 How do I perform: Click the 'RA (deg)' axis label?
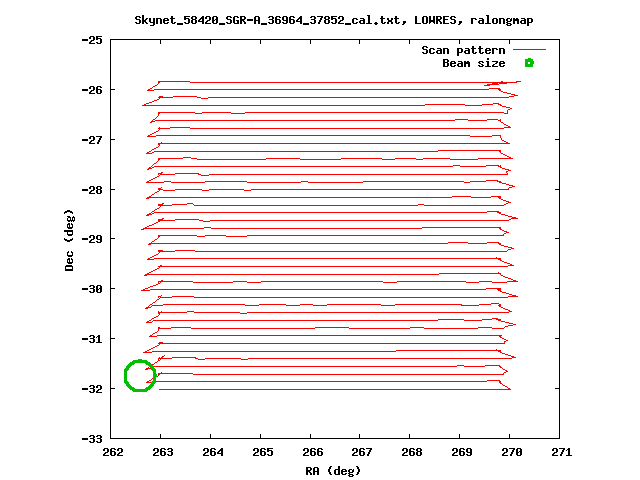click(333, 471)
